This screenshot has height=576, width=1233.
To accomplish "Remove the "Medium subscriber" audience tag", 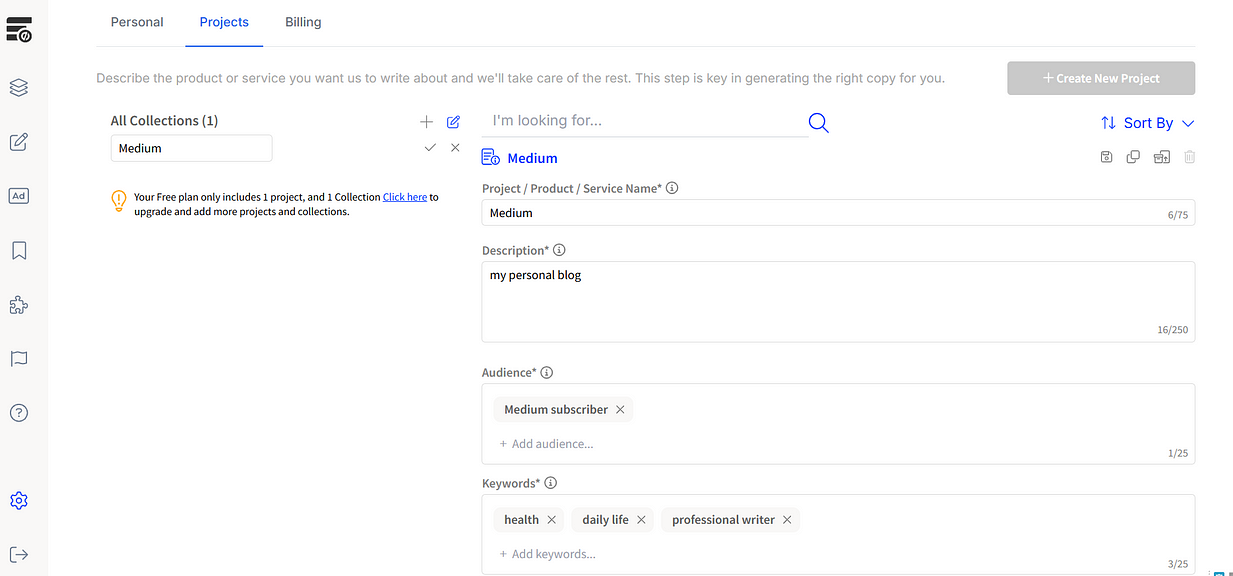I will 620,410.
